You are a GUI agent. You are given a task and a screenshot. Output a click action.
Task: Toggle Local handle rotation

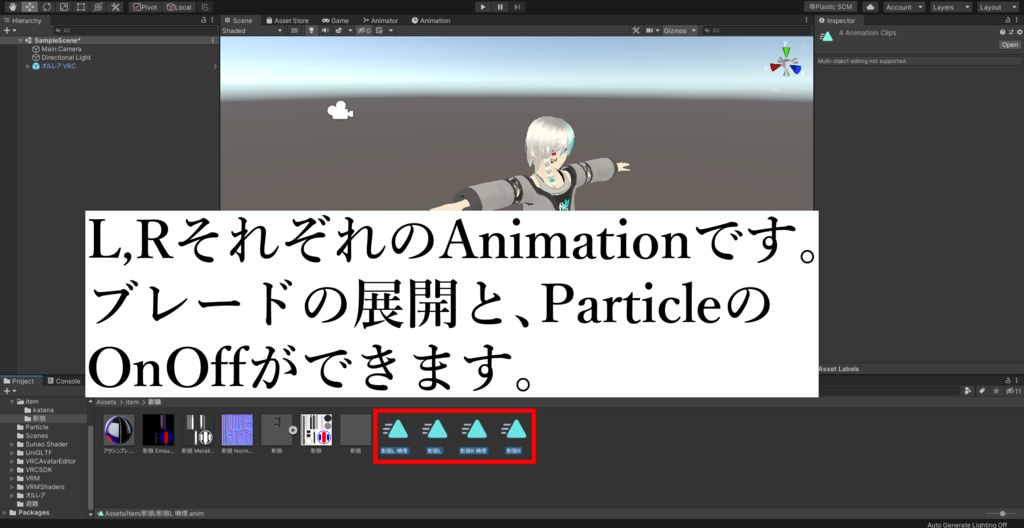pyautogui.click(x=179, y=7)
